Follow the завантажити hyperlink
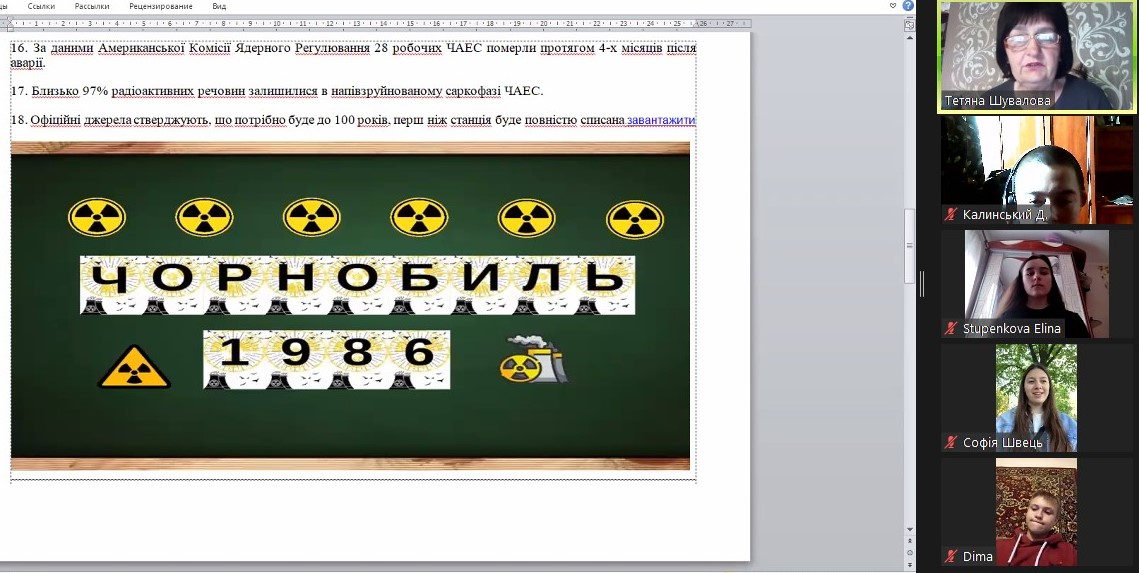The height and width of the screenshot is (573, 1139). (661, 120)
